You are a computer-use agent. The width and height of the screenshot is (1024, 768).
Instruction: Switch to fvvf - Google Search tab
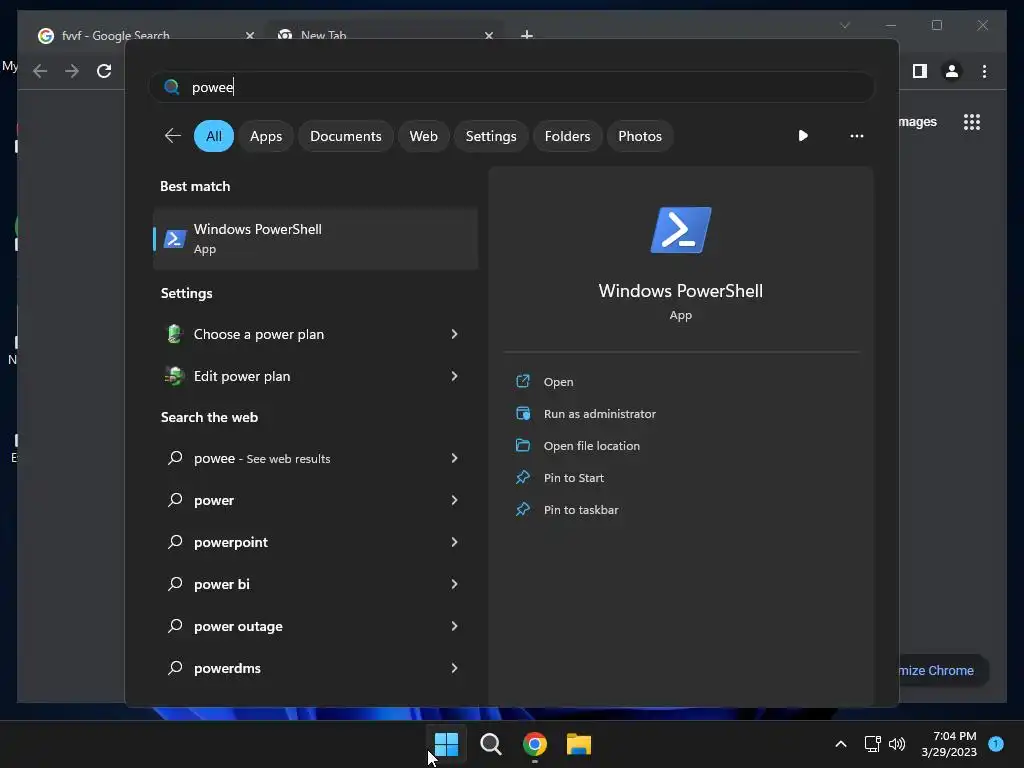pyautogui.click(x=115, y=35)
